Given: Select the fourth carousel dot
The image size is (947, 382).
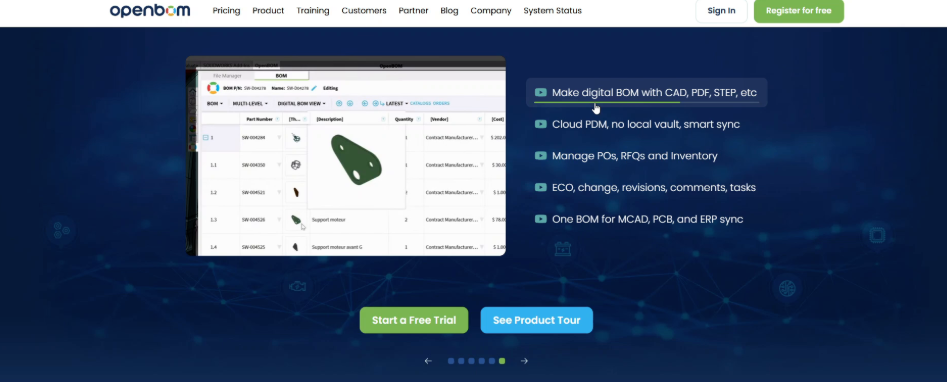Looking at the screenshot, I should point(481,361).
